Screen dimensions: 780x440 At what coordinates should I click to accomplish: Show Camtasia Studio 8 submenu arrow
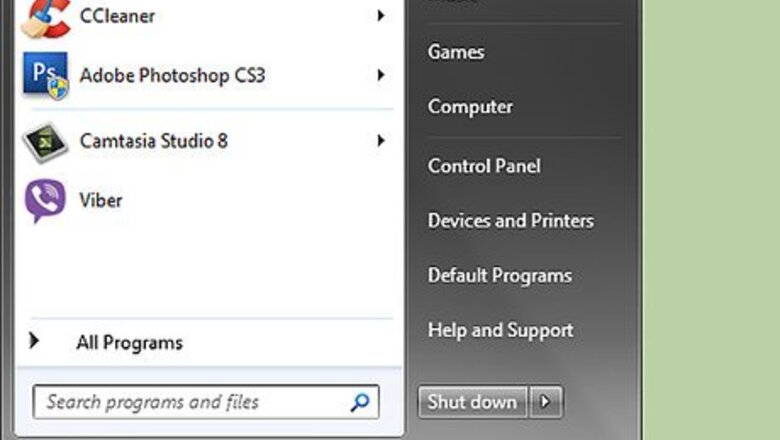click(381, 141)
